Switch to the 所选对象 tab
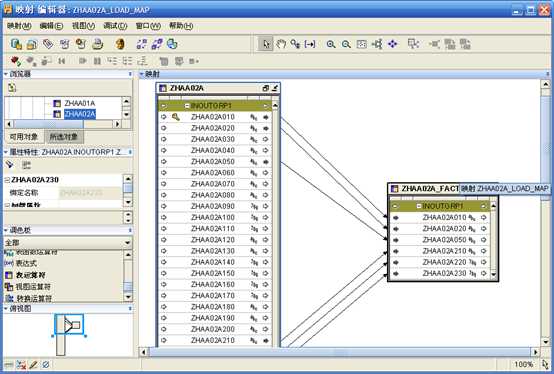The width and height of the screenshot is (554, 374). [x=64, y=137]
